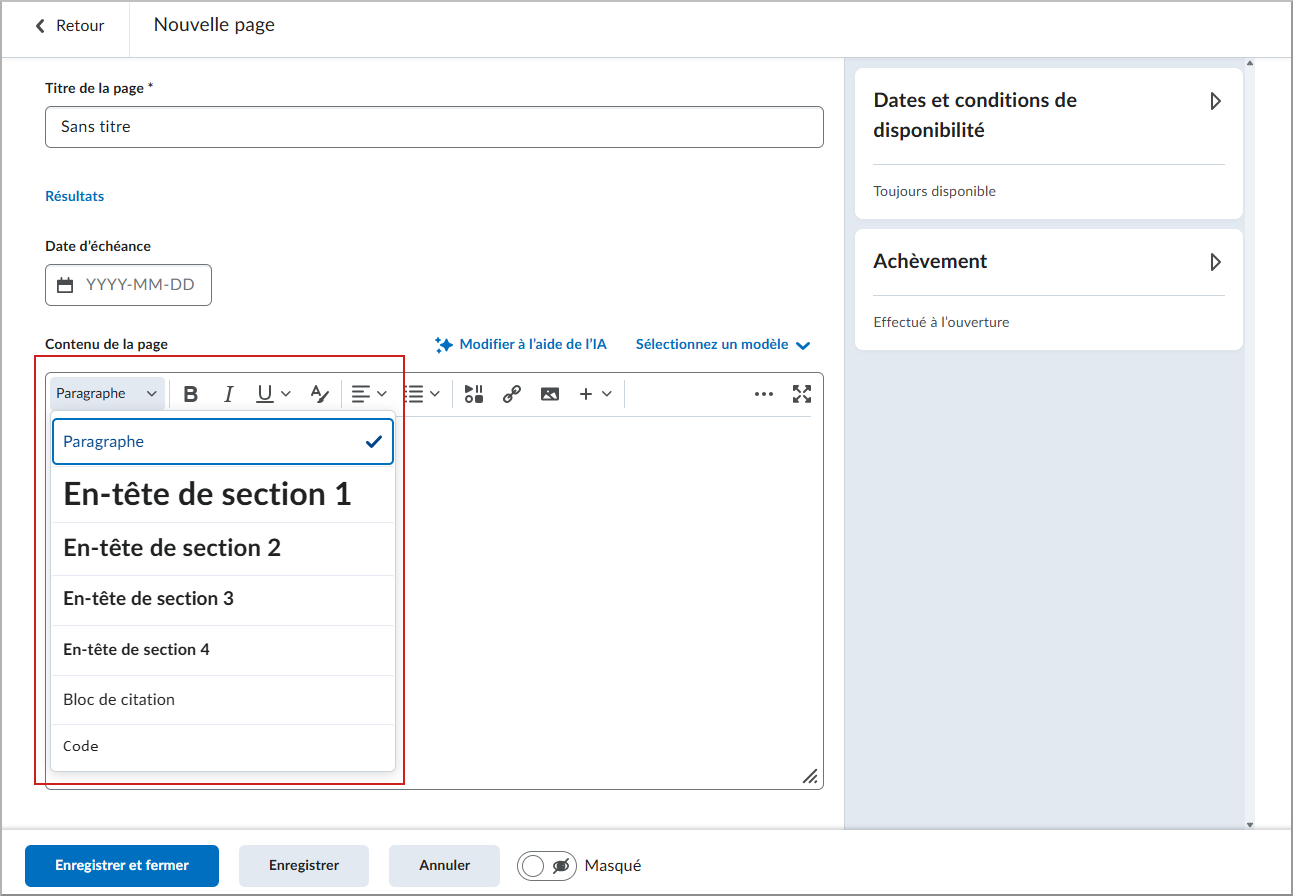Click the underline formatting icon
The image size is (1293, 896).
click(x=265, y=394)
